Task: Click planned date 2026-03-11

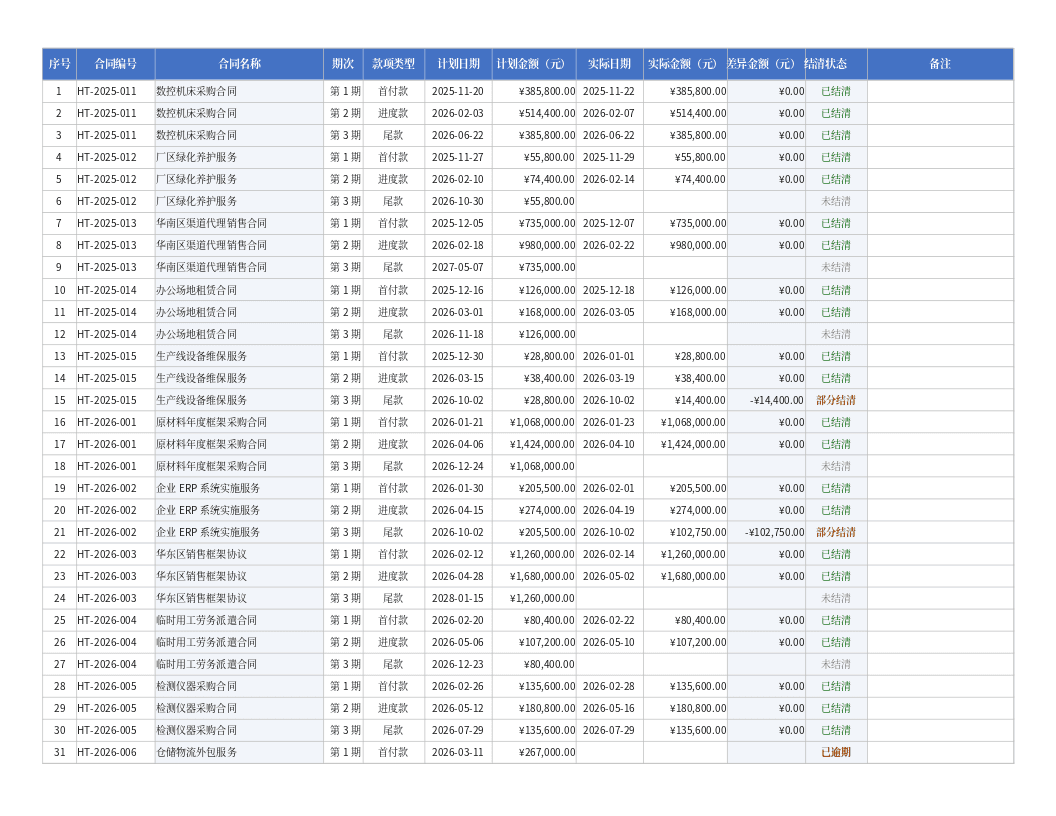Action: 458,752
